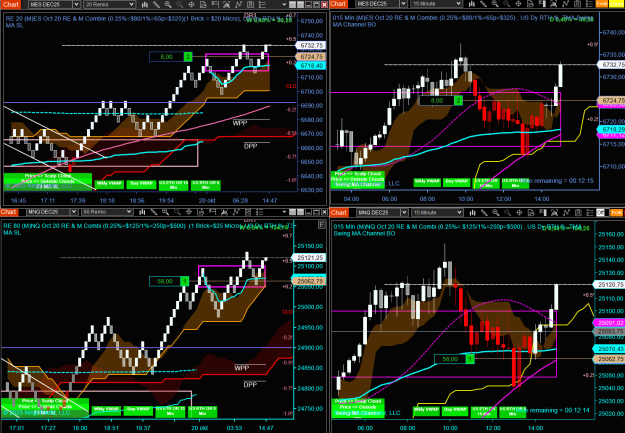Toggle orange TrdK button in MES 15 Minute chart
Viewport: 625px width, 433px height.
point(601,4)
